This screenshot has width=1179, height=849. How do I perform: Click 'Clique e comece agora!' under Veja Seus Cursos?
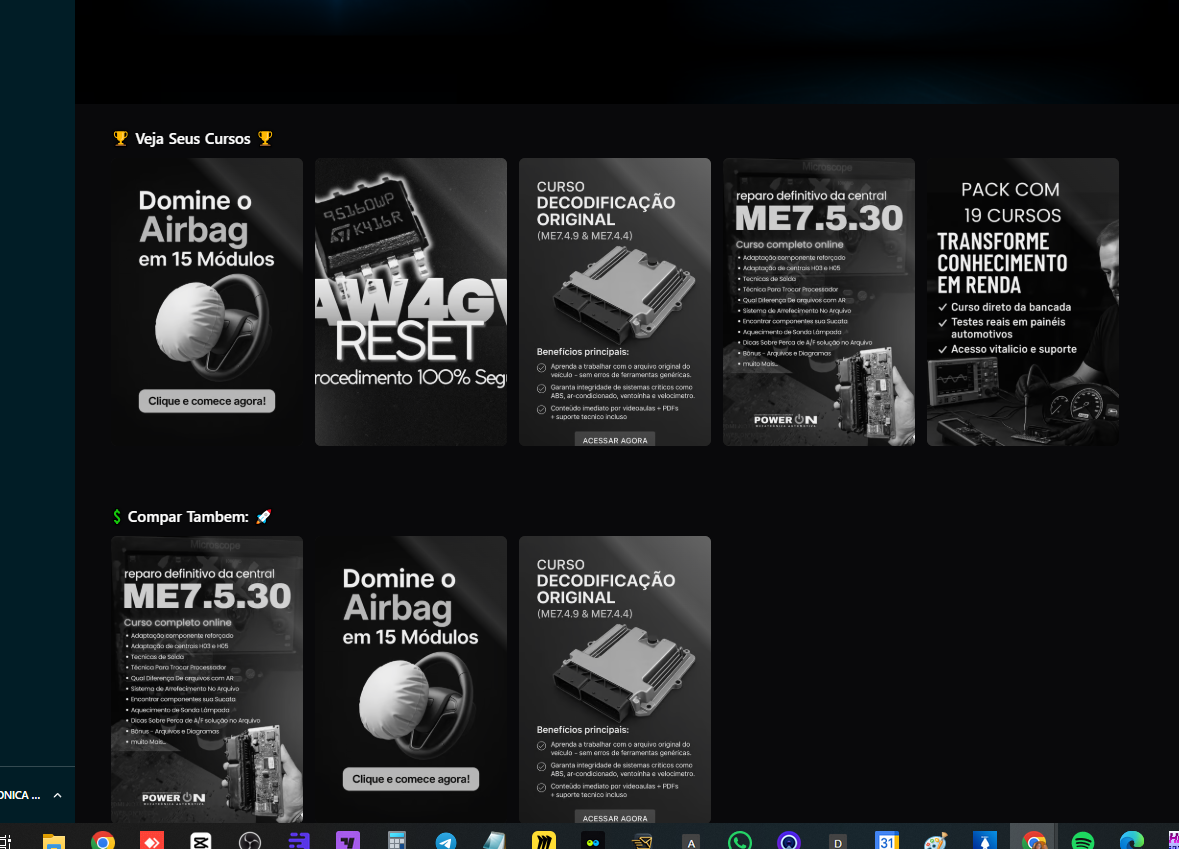click(x=207, y=401)
